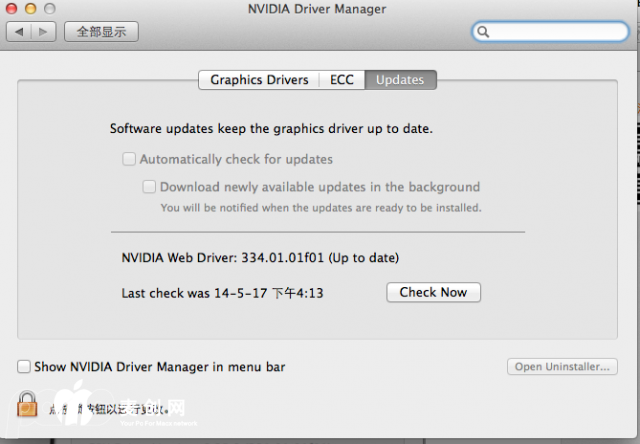This screenshot has height=444, width=640.
Task: Switch to the Graphics Drivers tab
Action: click(259, 80)
